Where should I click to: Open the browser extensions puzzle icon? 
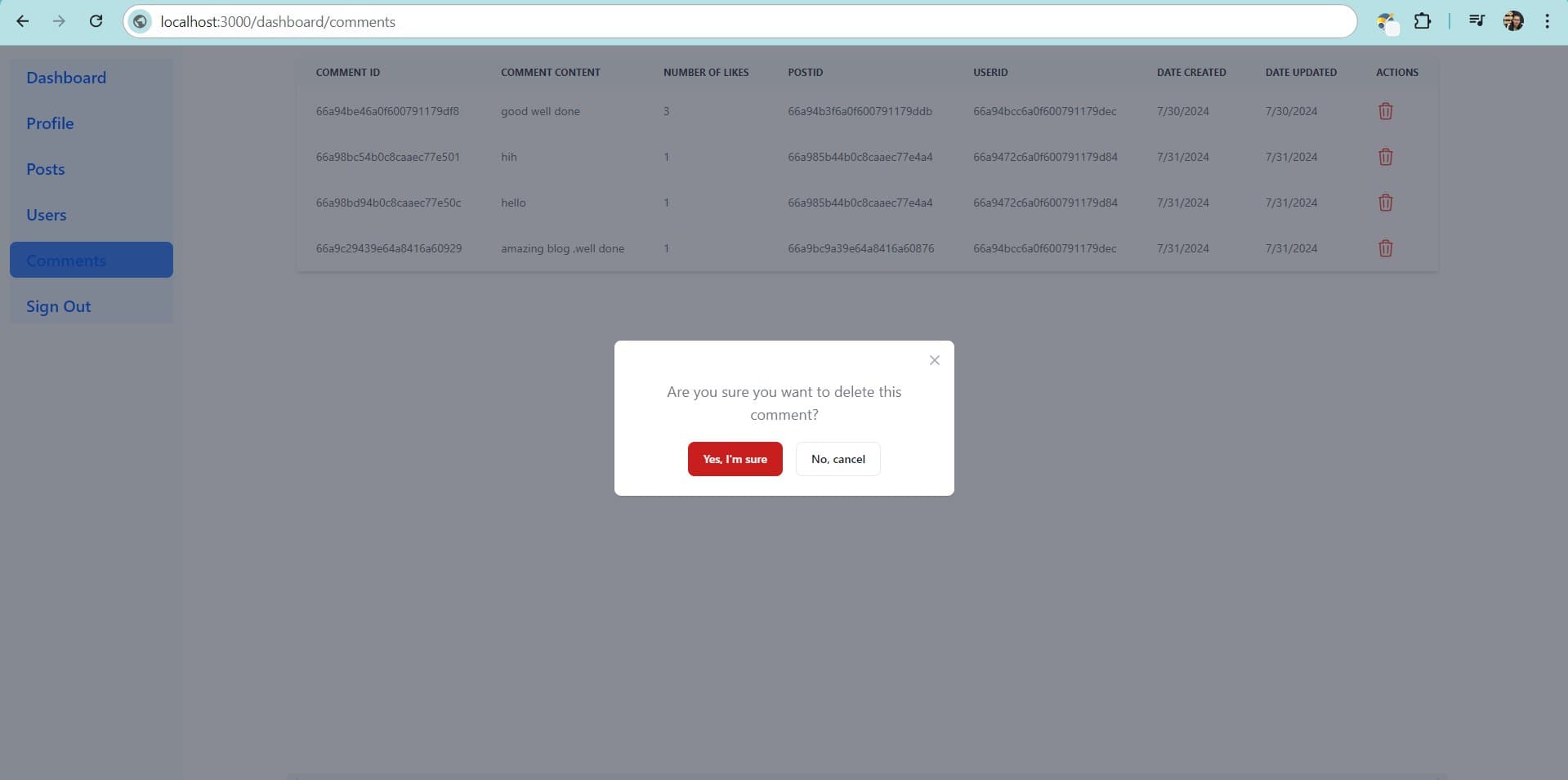1422,21
